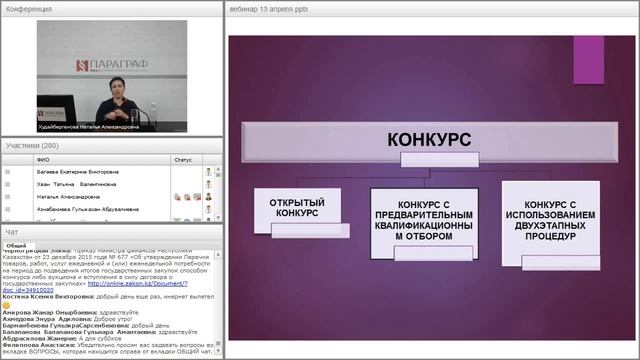
Task: Sort participants by ФИО column header
Action: click(x=102, y=160)
